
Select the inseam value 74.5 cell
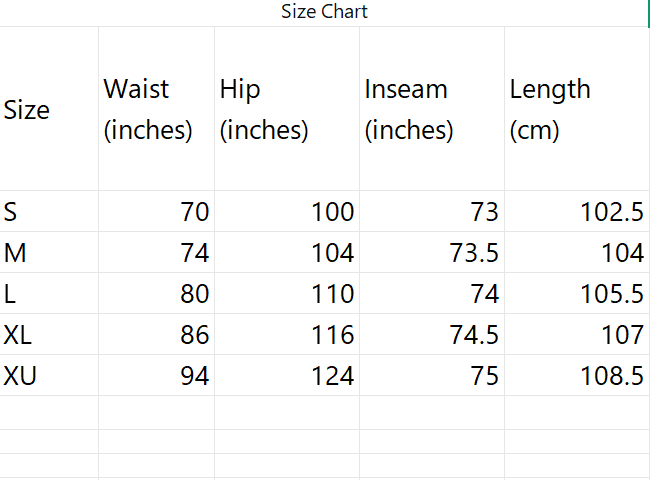click(x=432, y=335)
